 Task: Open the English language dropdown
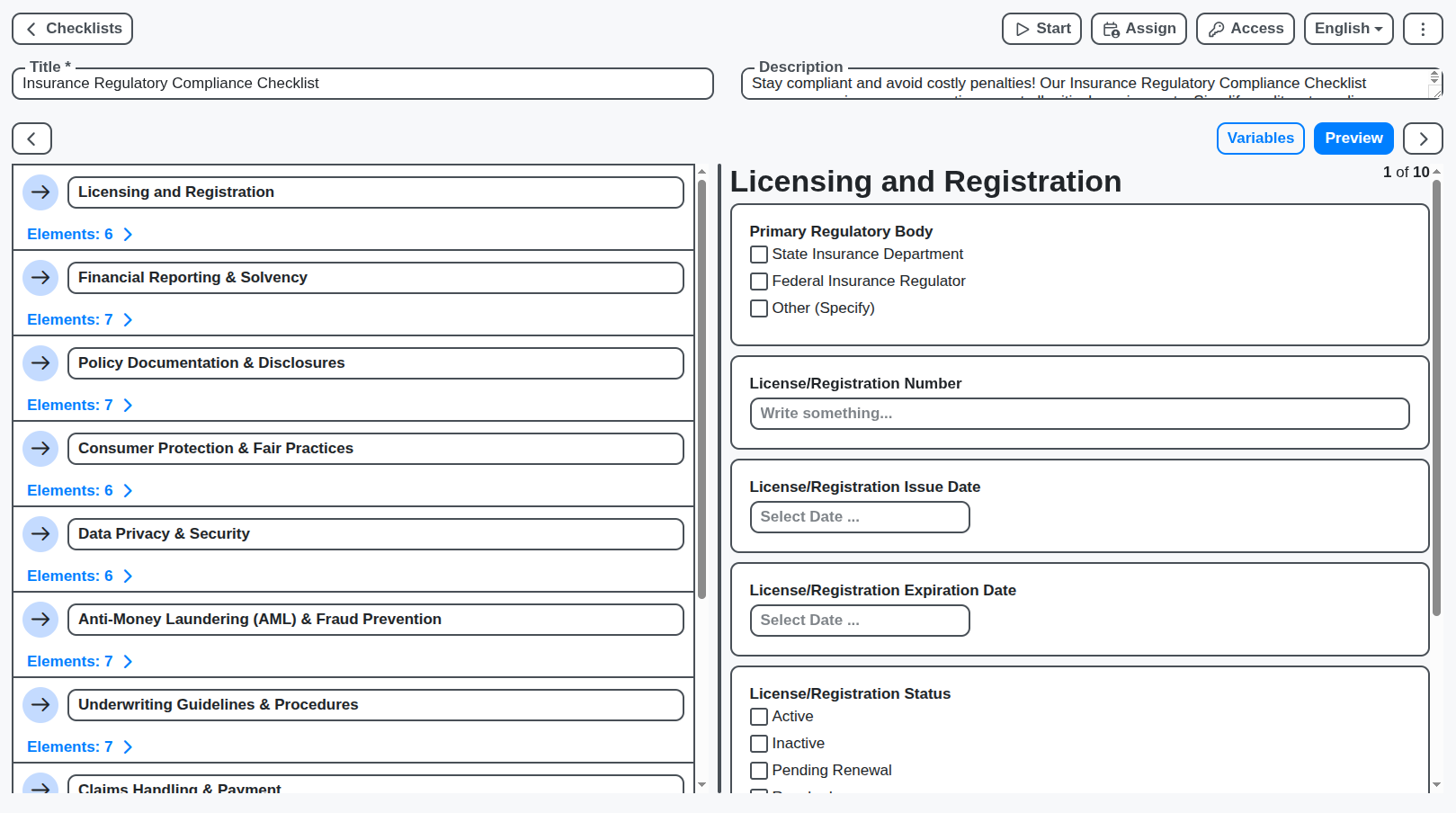pos(1348,28)
